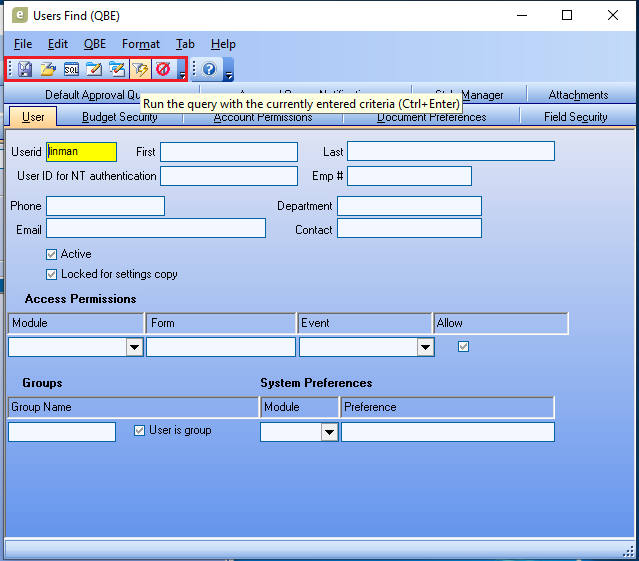
Task: Click the blue help question mark icon
Action: 209,69
